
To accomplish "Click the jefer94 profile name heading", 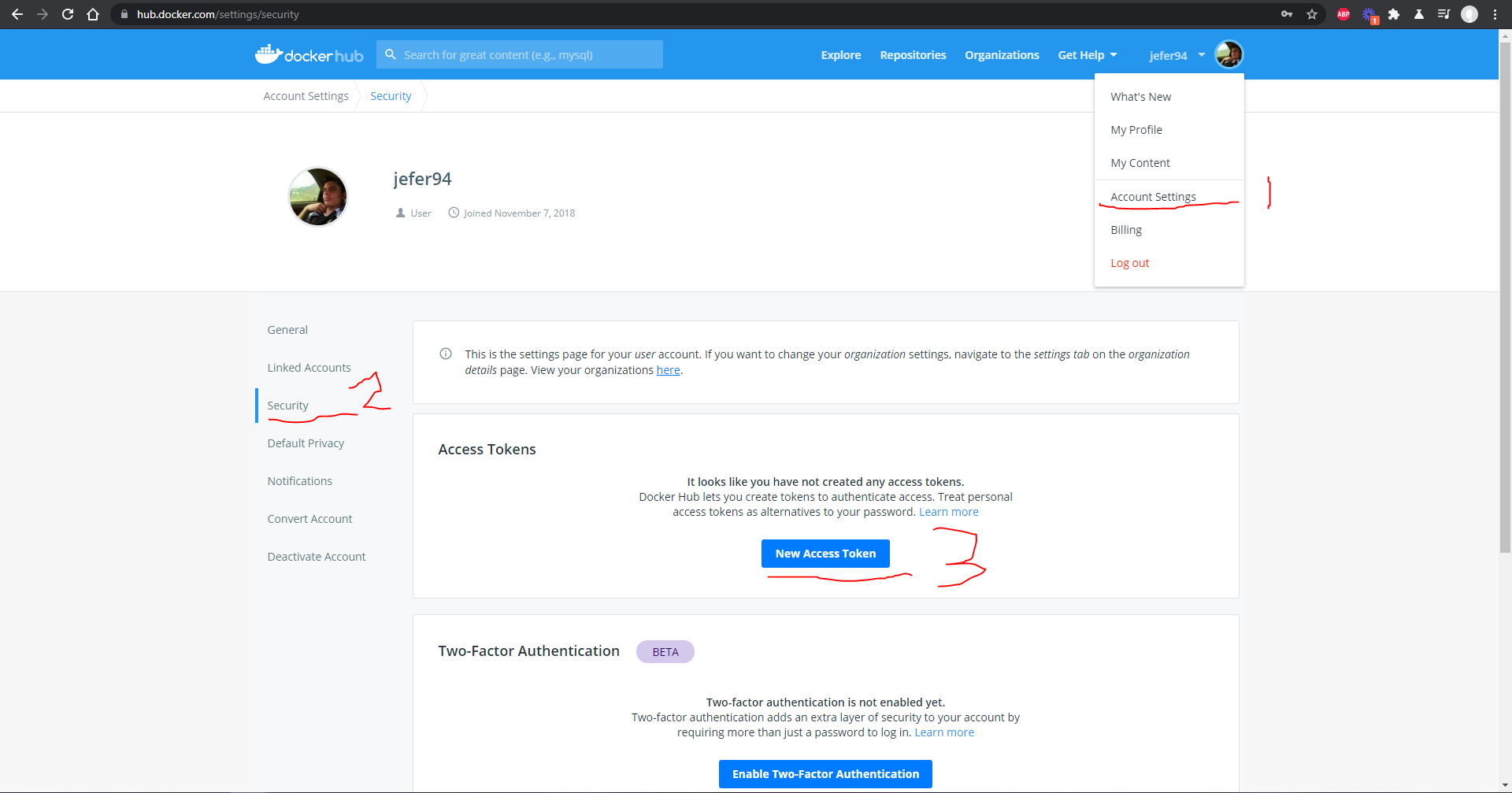I will tap(422, 179).
